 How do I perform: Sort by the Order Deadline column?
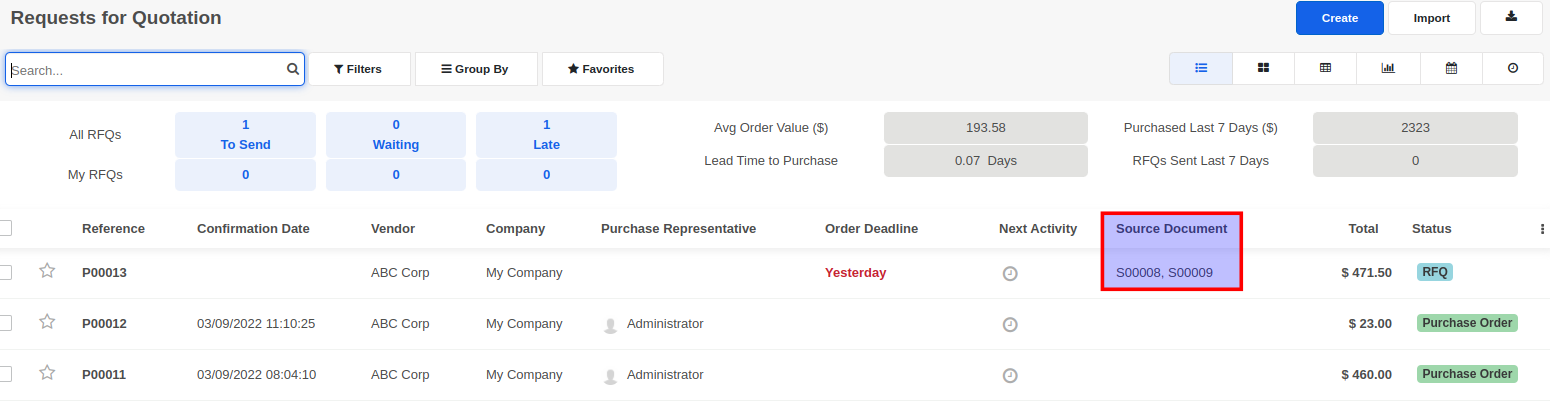point(871,229)
